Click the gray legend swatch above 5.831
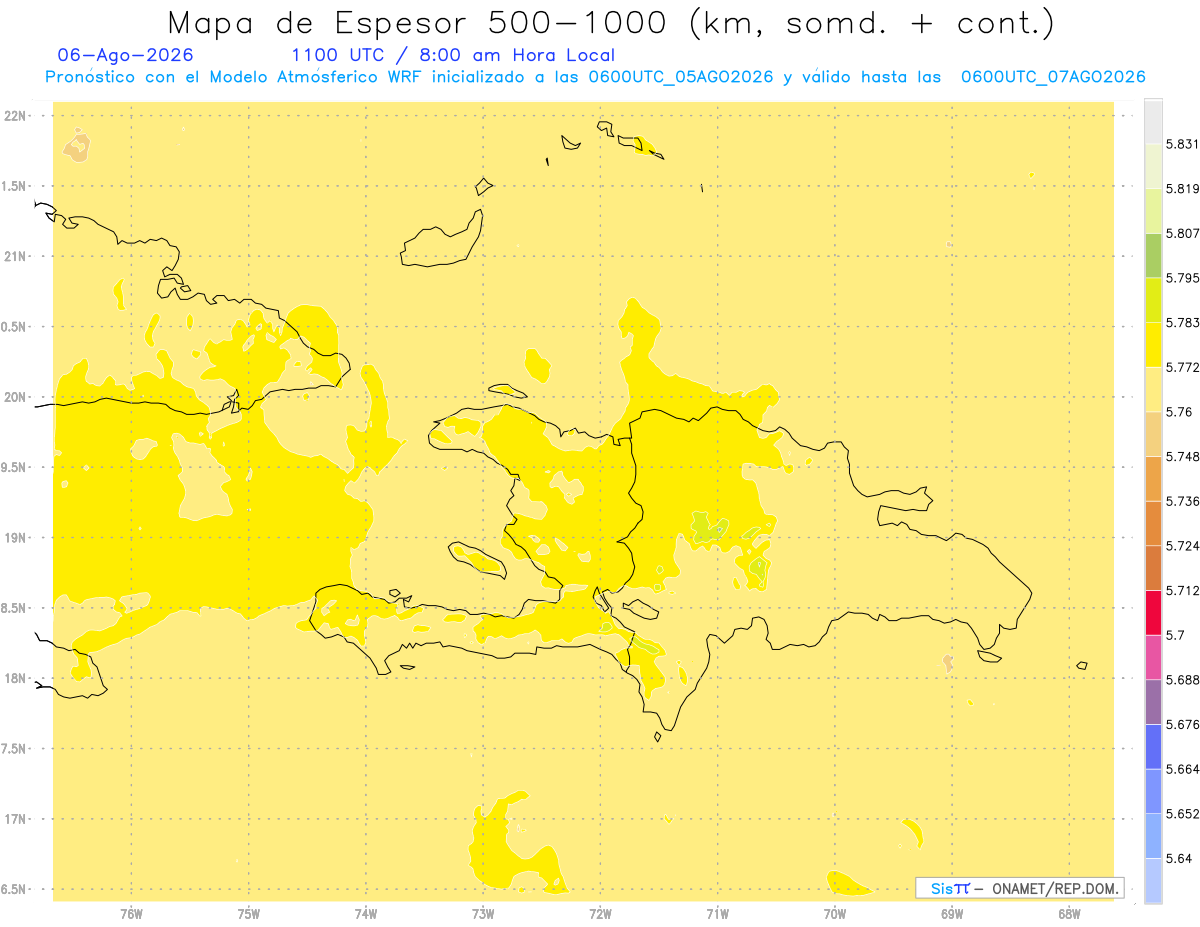 point(1153,121)
